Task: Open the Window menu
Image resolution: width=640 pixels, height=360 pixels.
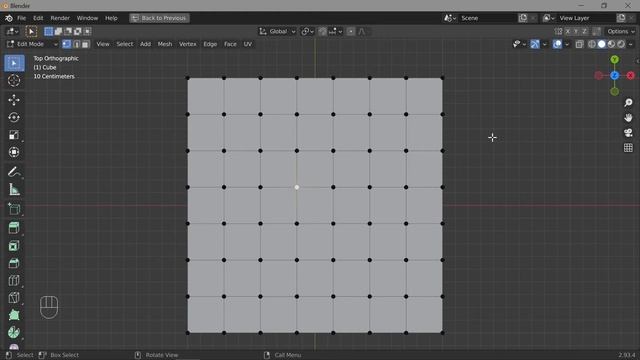Action: click(x=87, y=18)
